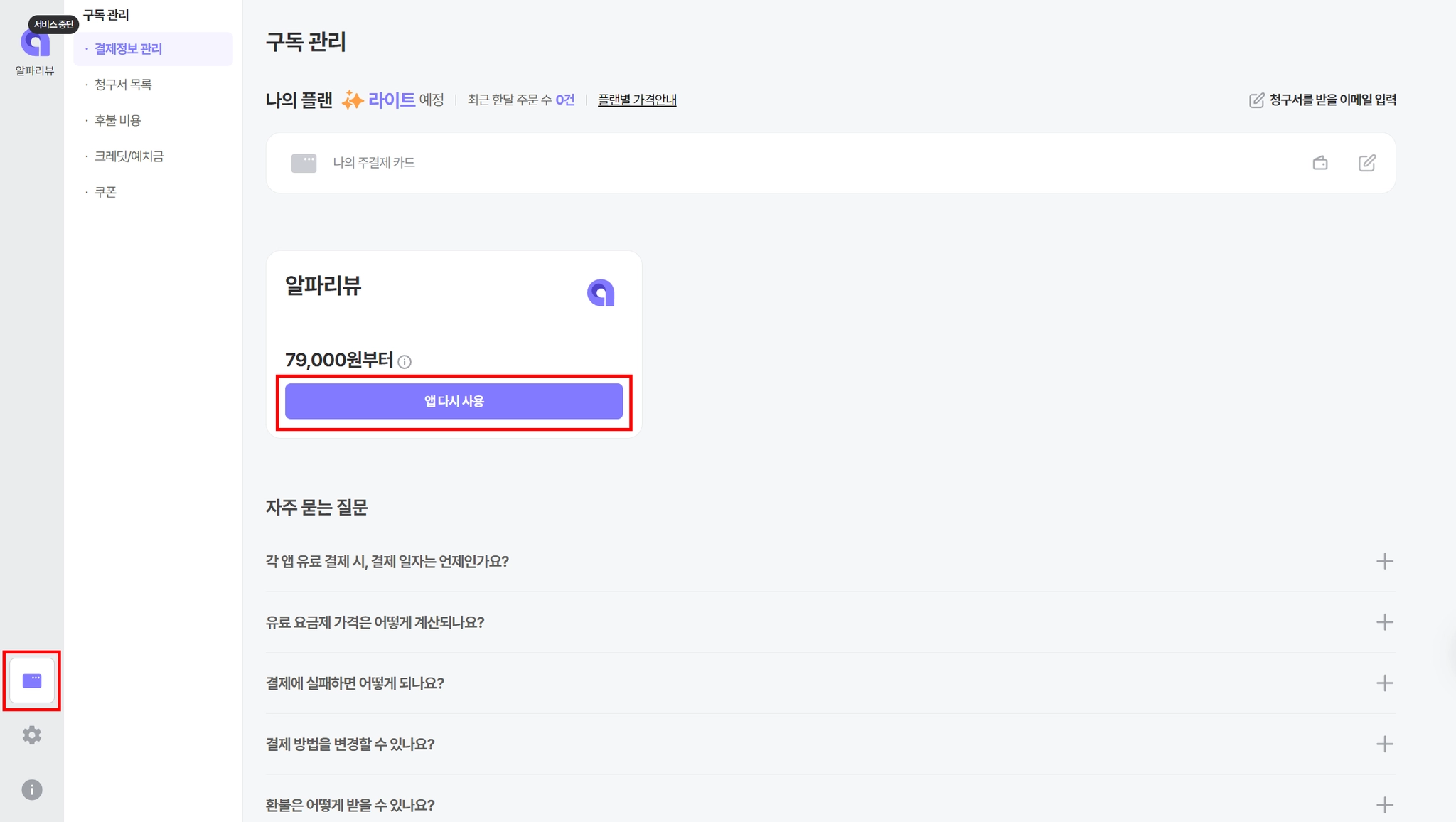Image resolution: width=1456 pixels, height=822 pixels.
Task: Expand the 환불은 어떻게 받을 수 있나요 question
Action: pos(1384,805)
